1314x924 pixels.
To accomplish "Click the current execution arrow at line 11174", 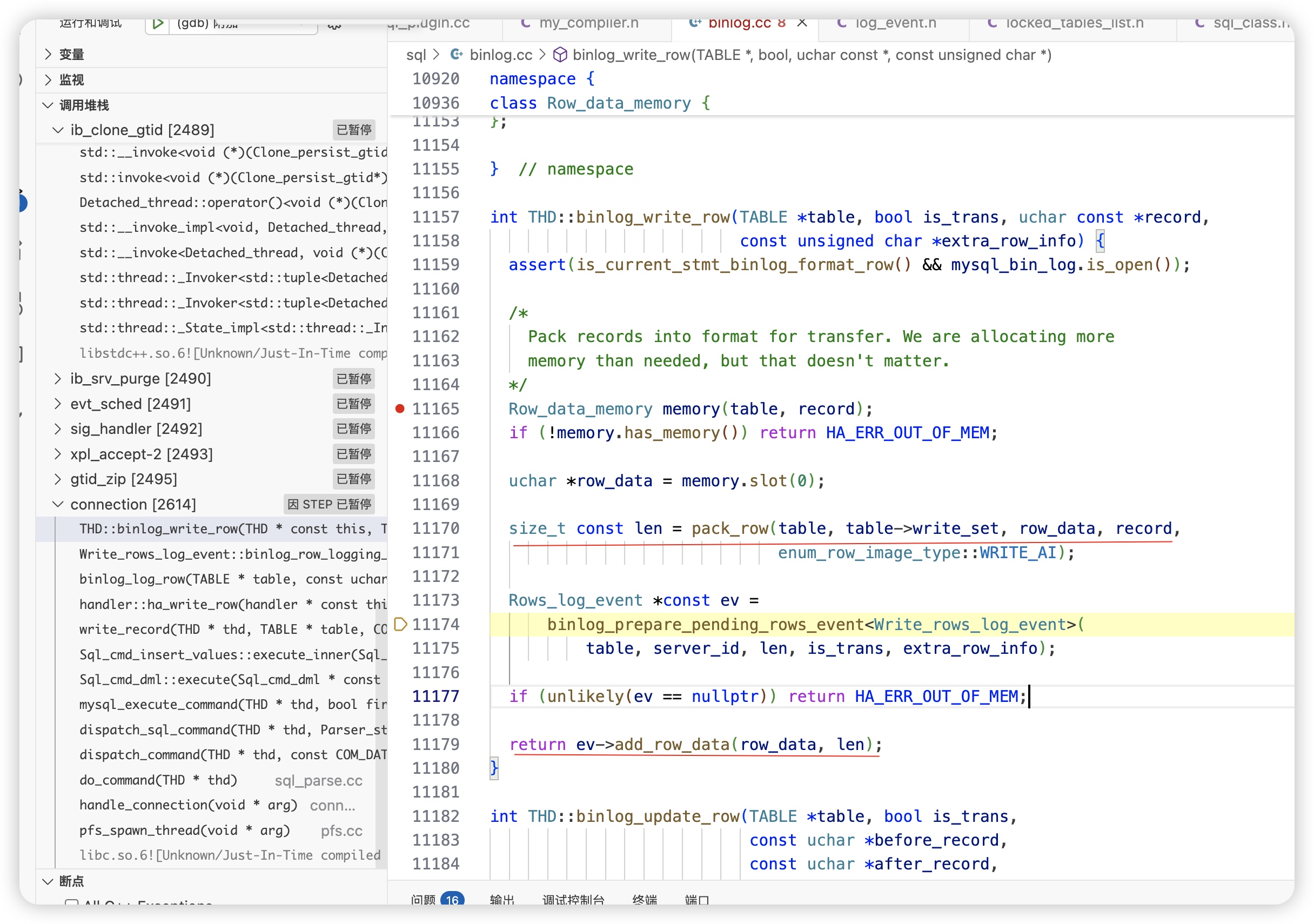I will tap(400, 625).
